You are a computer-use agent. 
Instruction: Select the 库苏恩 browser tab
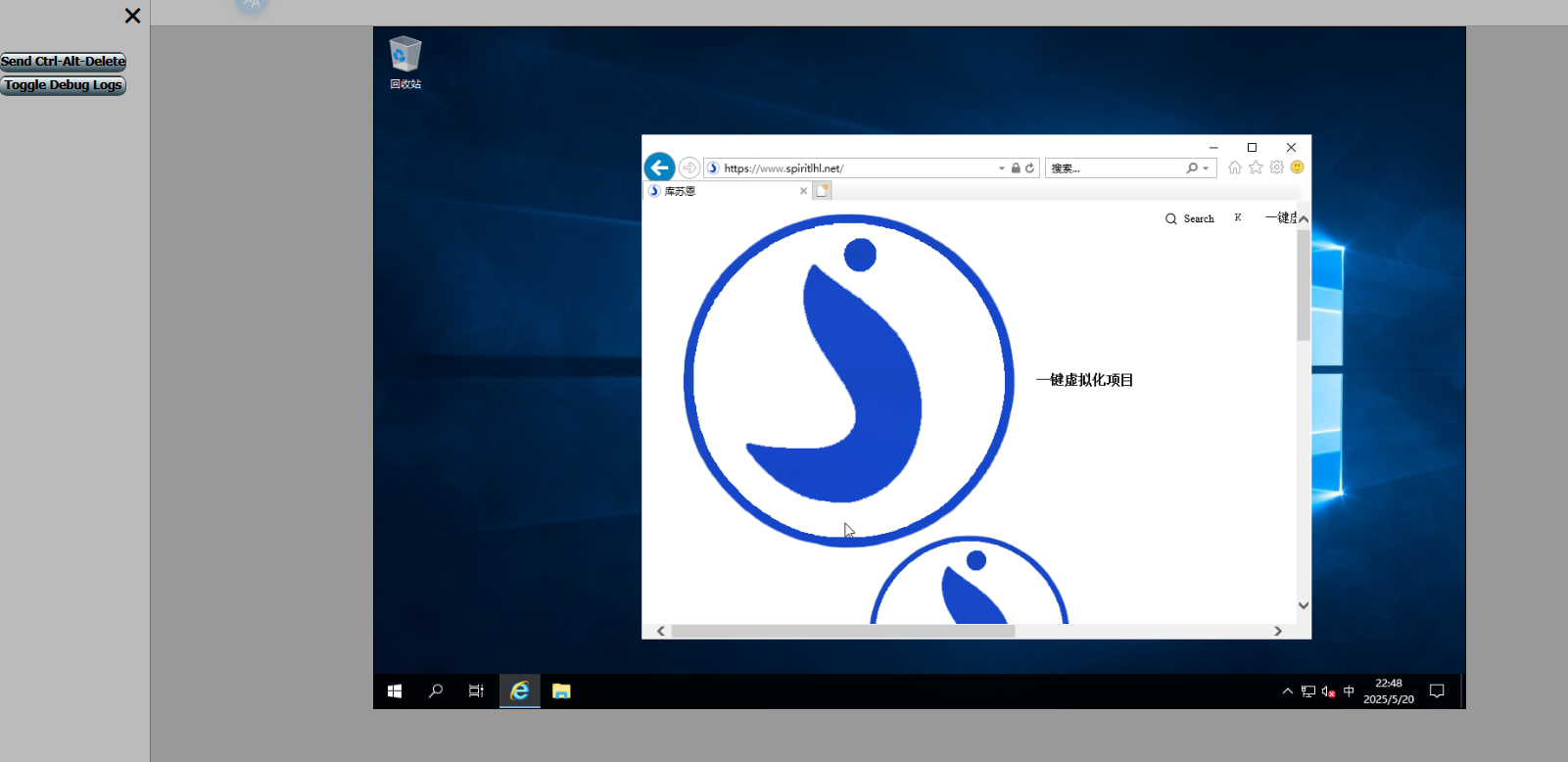(x=728, y=191)
